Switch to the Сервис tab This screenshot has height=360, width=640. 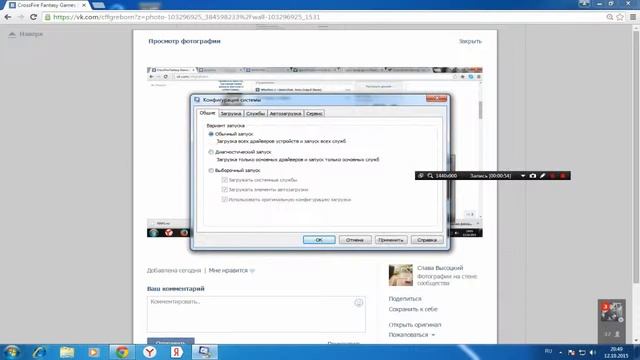click(314, 113)
